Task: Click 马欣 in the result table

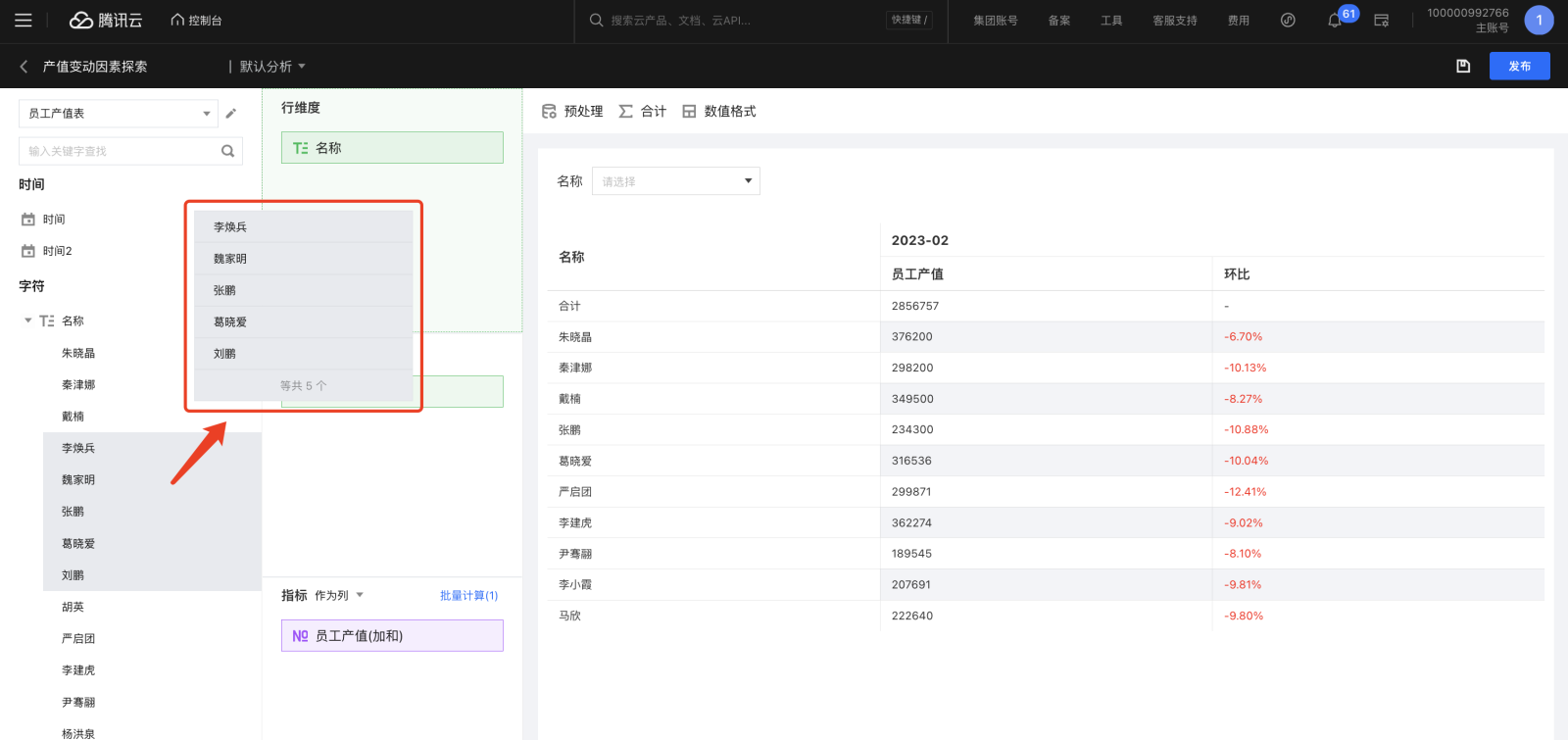Action: 570,616
